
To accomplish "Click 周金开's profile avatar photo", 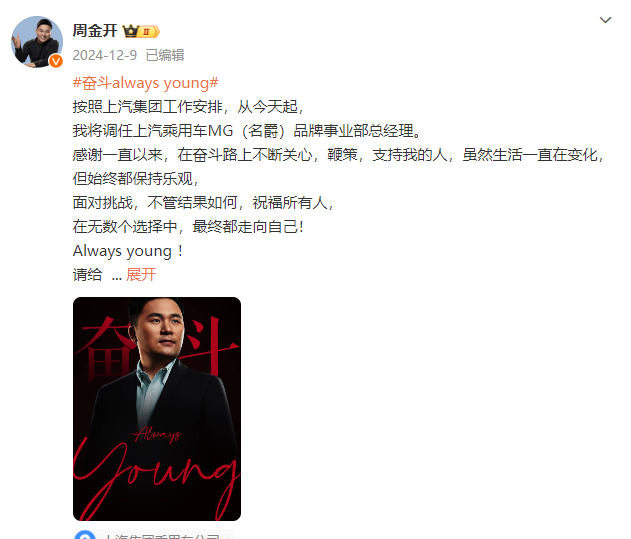I will [37, 41].
